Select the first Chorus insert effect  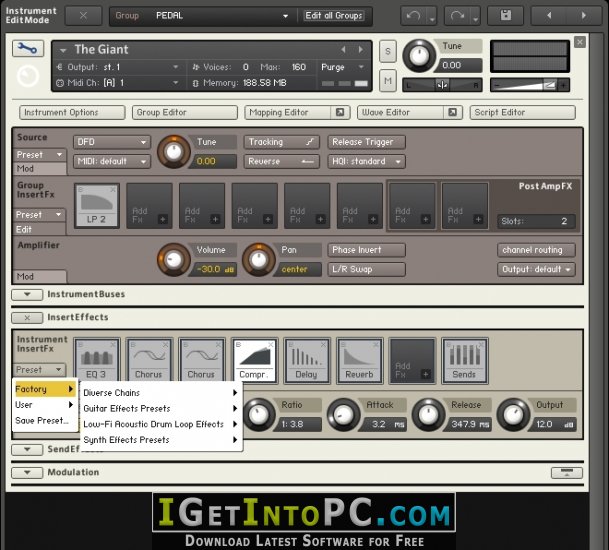tap(149, 360)
